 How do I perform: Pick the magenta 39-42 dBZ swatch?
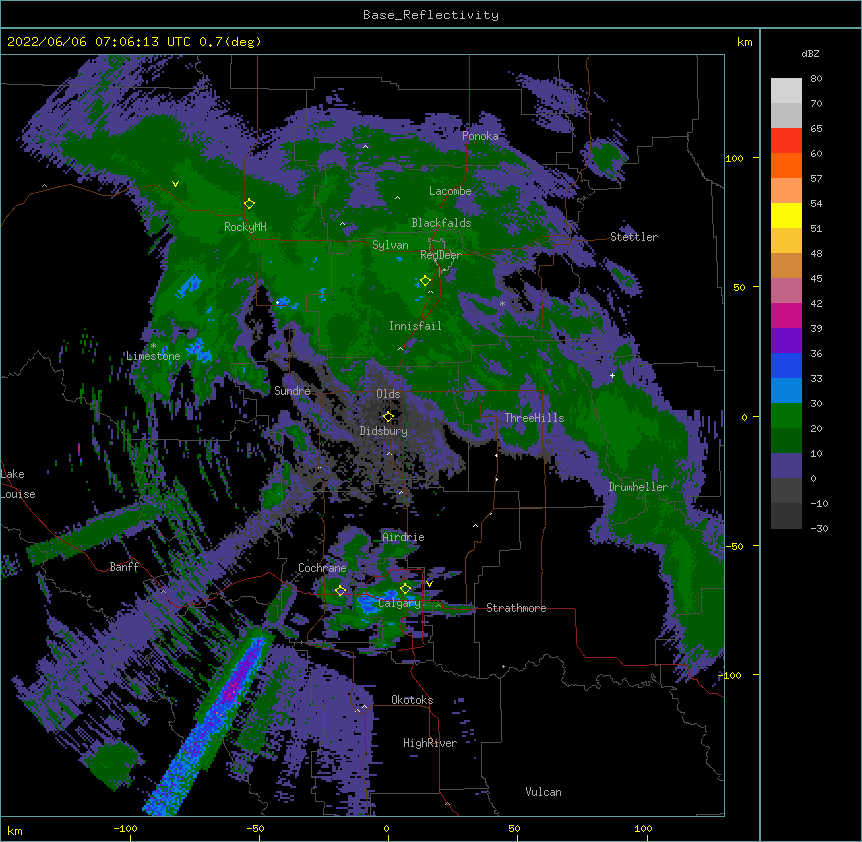786,315
